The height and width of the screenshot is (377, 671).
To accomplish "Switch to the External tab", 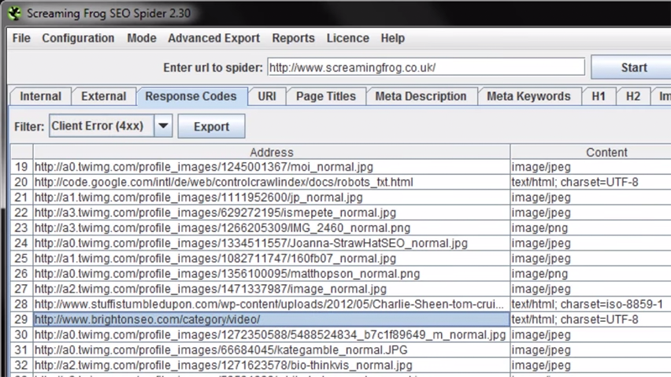I will [104, 96].
